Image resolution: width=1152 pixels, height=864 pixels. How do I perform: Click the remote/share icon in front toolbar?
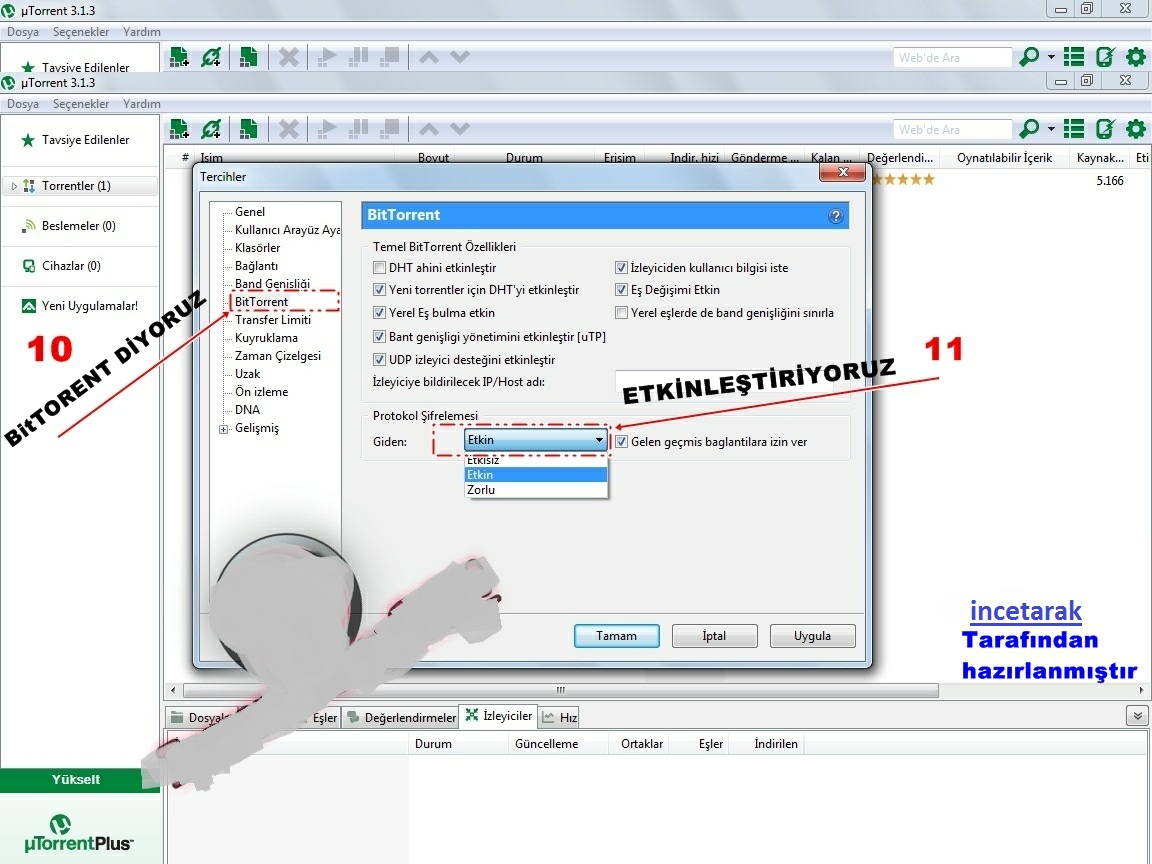point(1105,129)
